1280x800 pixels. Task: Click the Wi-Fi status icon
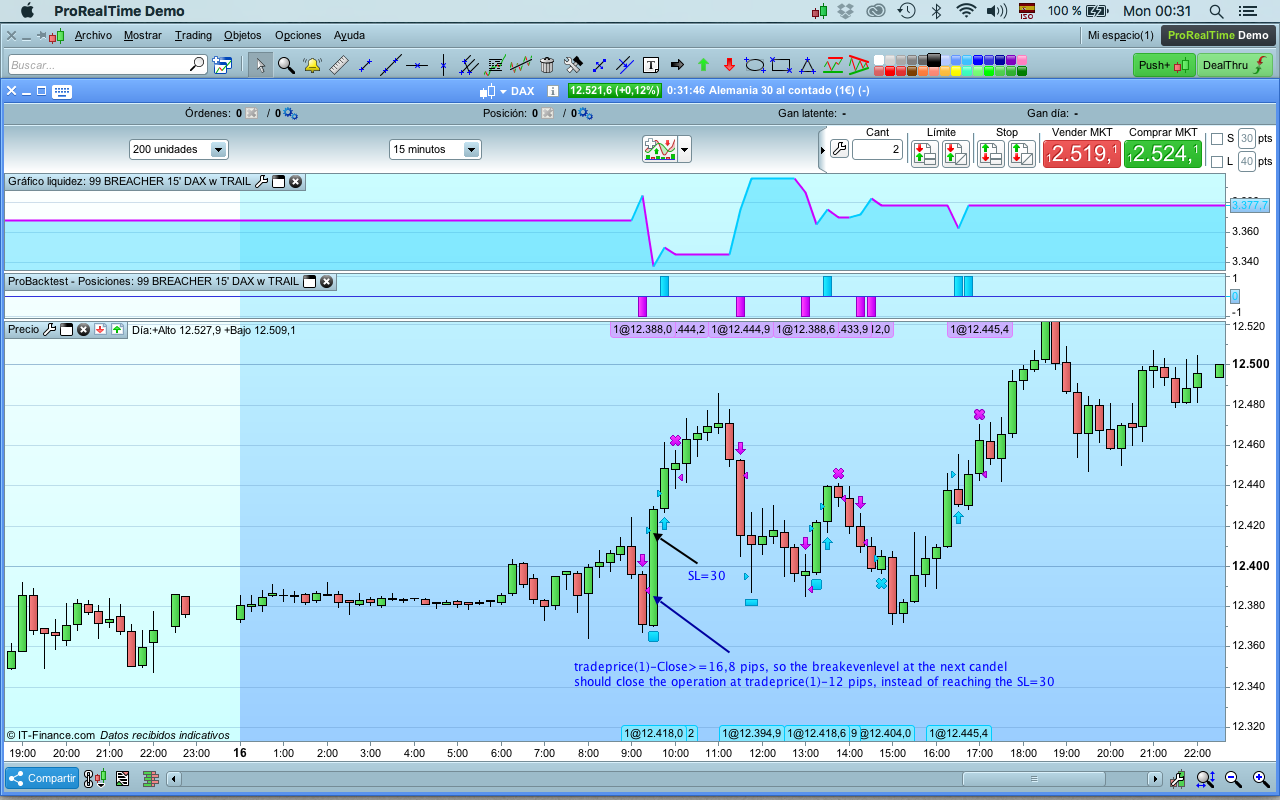coord(965,11)
